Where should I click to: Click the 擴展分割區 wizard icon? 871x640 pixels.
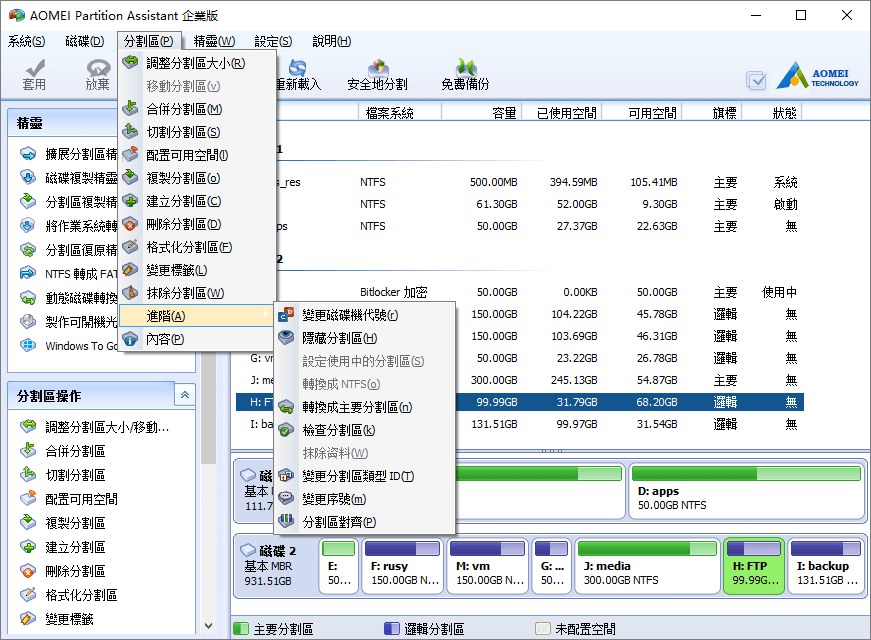click(28, 153)
